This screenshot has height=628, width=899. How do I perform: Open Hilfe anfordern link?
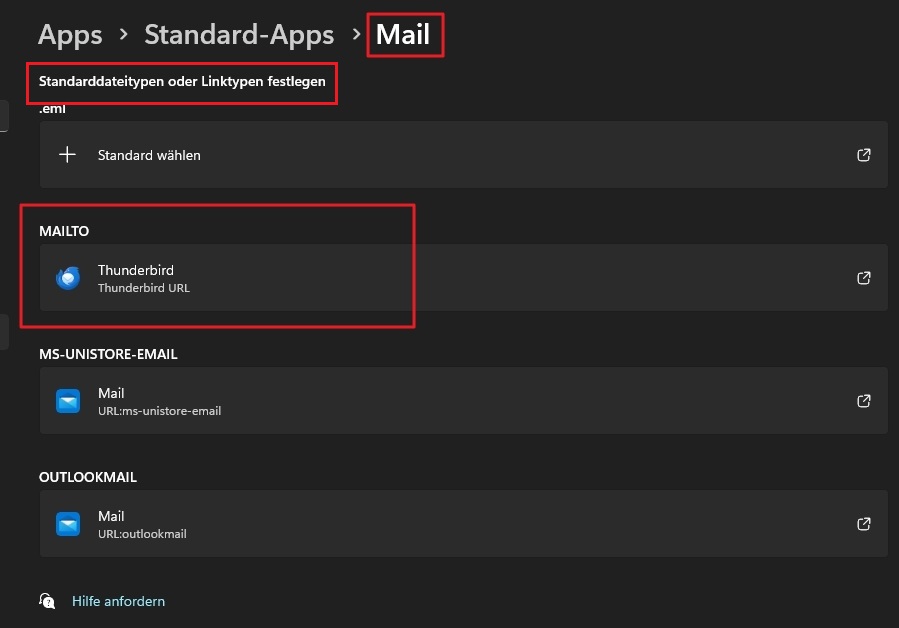click(x=118, y=601)
